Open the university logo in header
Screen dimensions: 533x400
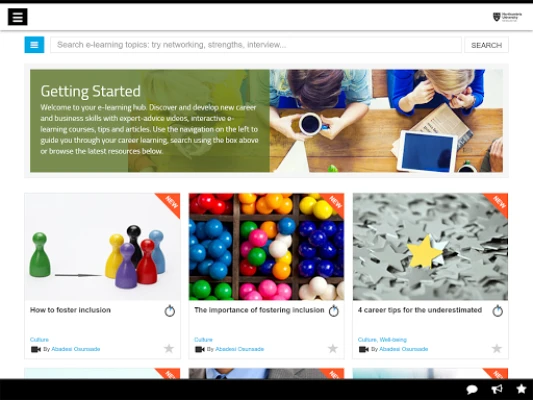pos(507,17)
